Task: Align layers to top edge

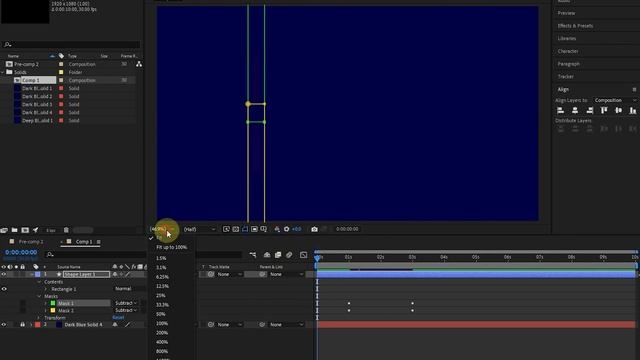Action: (x=604, y=110)
